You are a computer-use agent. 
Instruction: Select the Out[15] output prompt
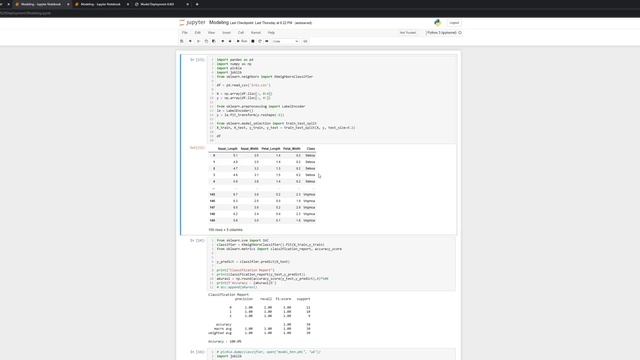[x=197, y=148]
